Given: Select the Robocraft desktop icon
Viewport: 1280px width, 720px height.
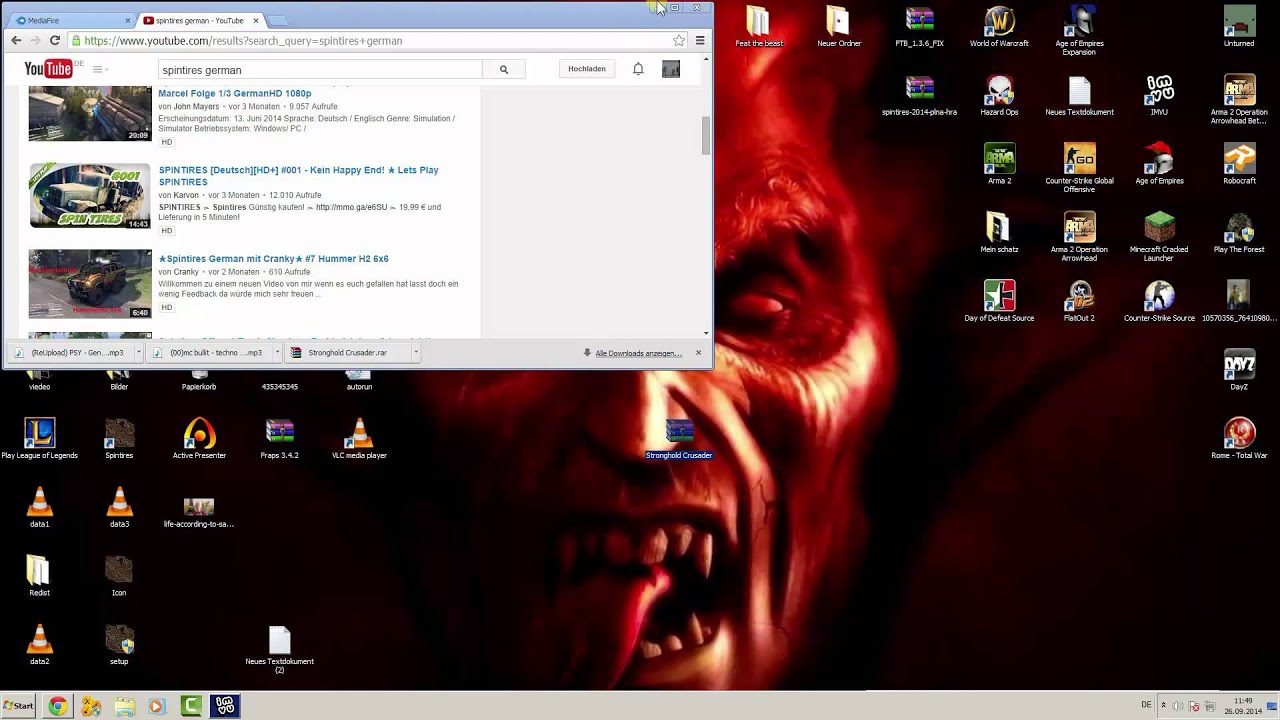Looking at the screenshot, I should pos(1239,165).
